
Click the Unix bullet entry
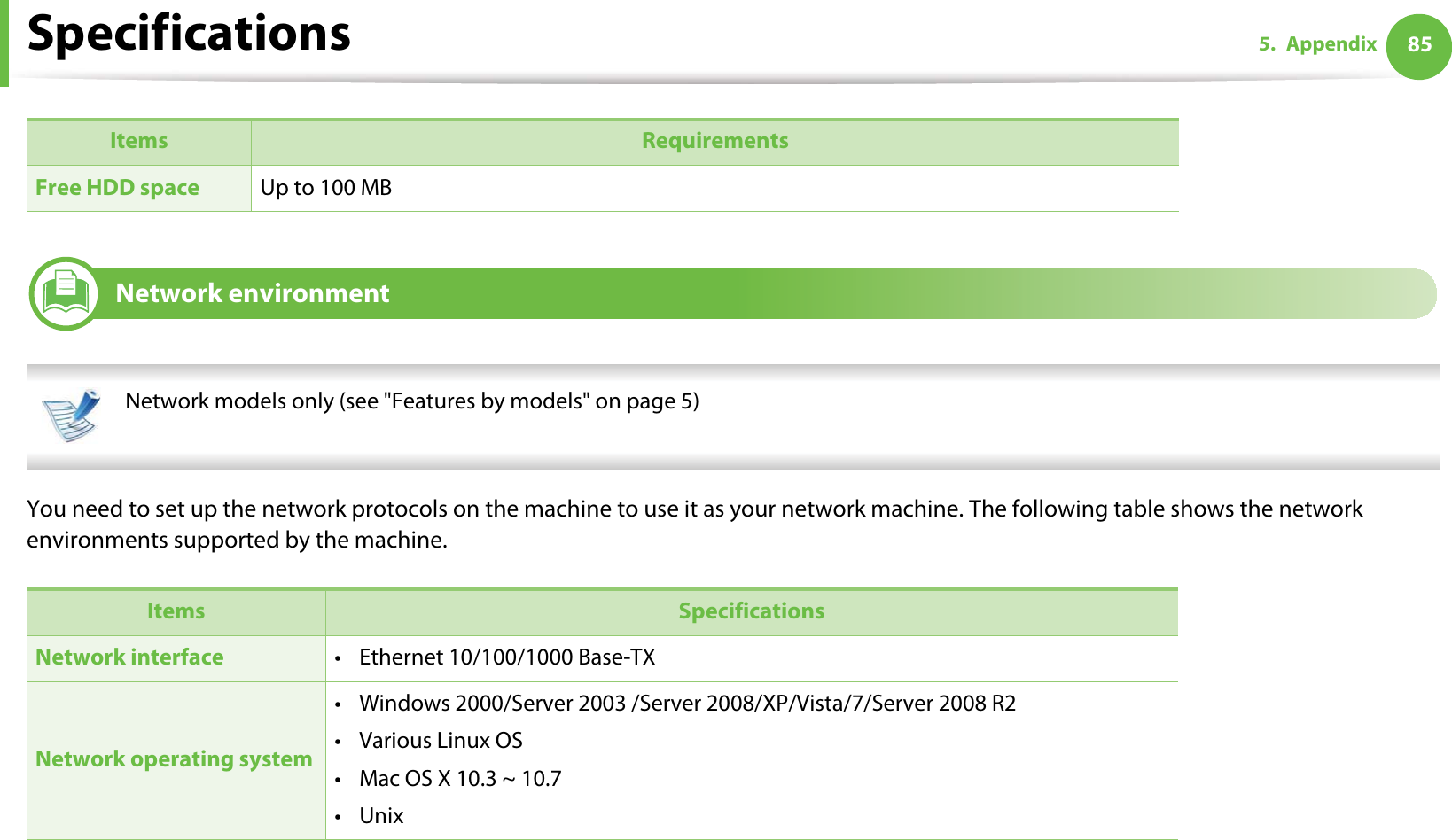coord(381,816)
